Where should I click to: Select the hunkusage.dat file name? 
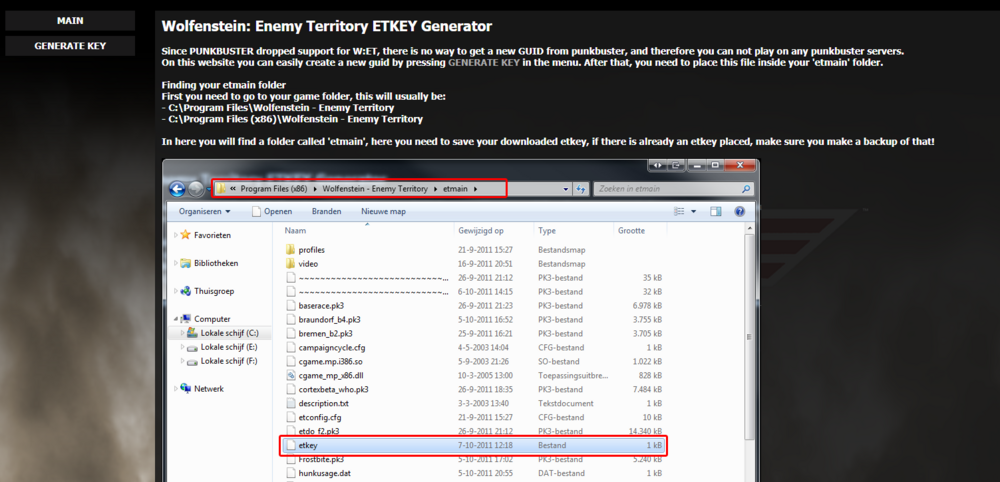tap(324, 473)
